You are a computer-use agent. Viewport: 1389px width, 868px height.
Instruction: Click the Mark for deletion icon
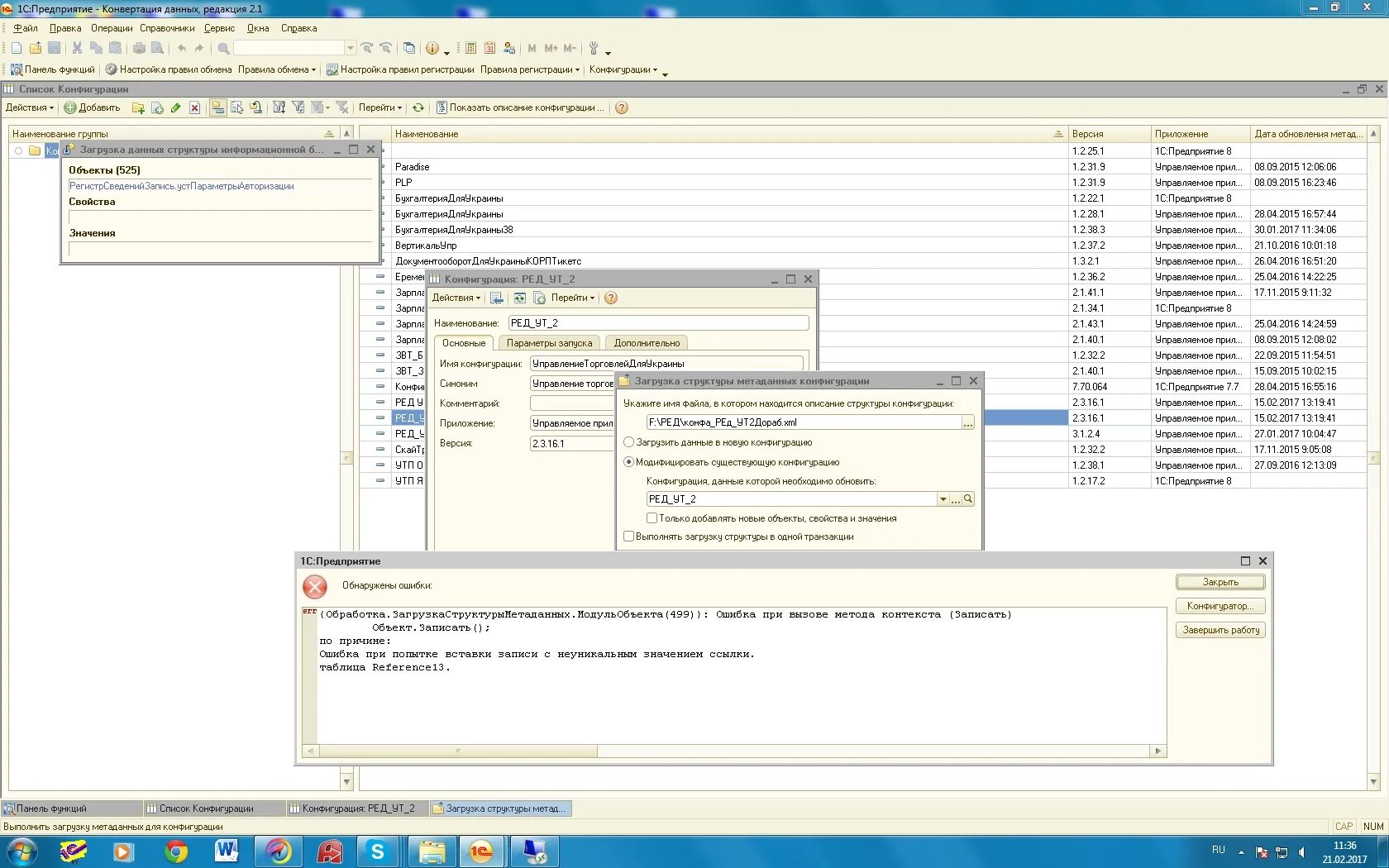[x=194, y=107]
